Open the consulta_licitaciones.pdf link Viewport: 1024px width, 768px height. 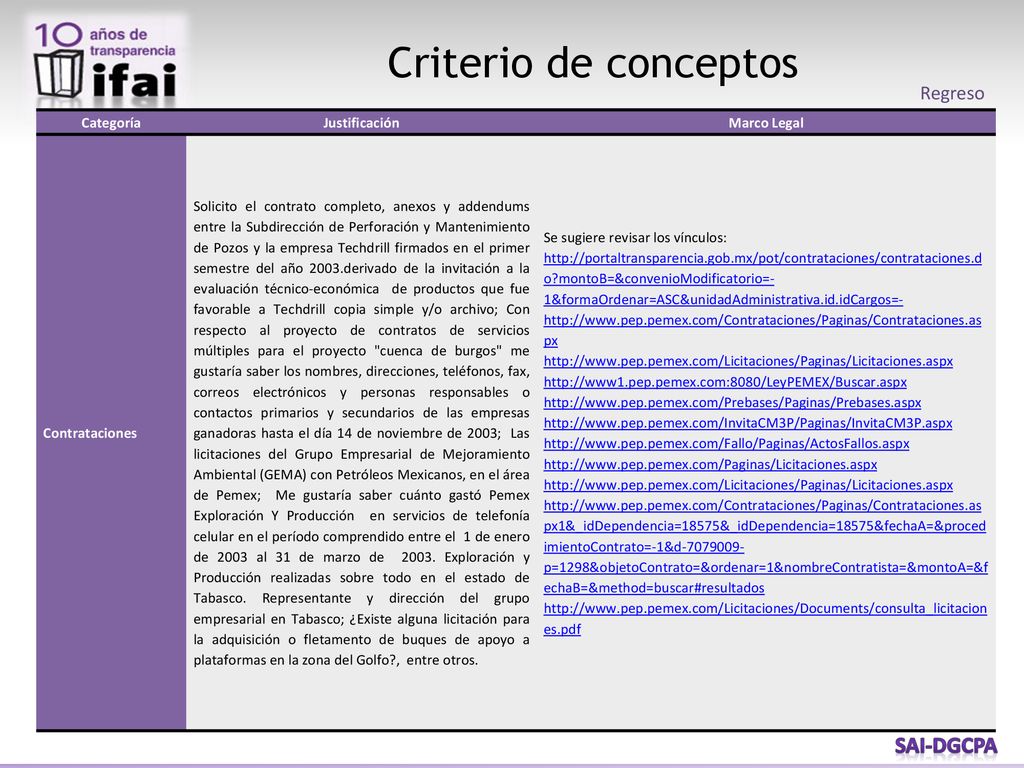765,618
